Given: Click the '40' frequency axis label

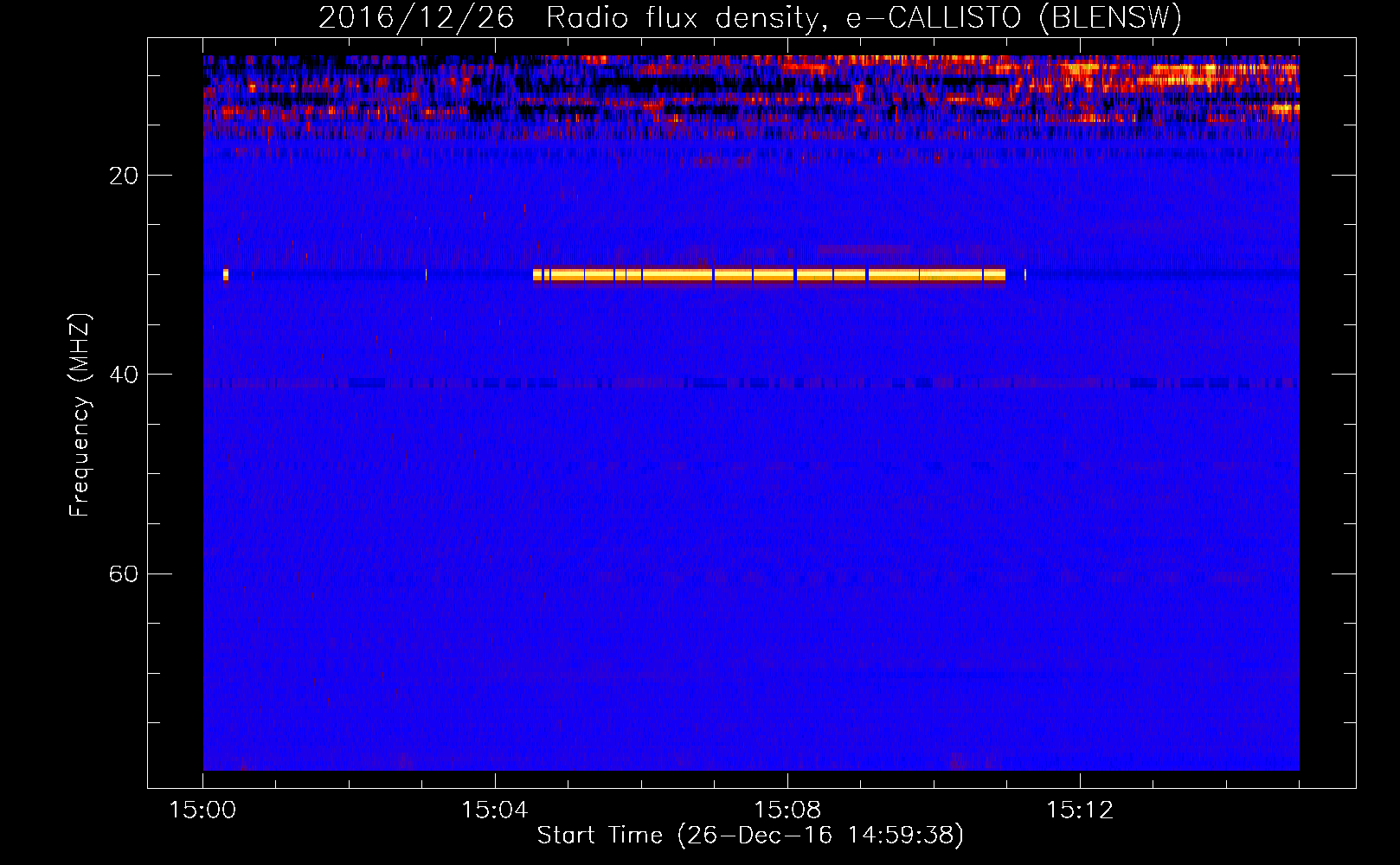Looking at the screenshot, I should (x=124, y=375).
